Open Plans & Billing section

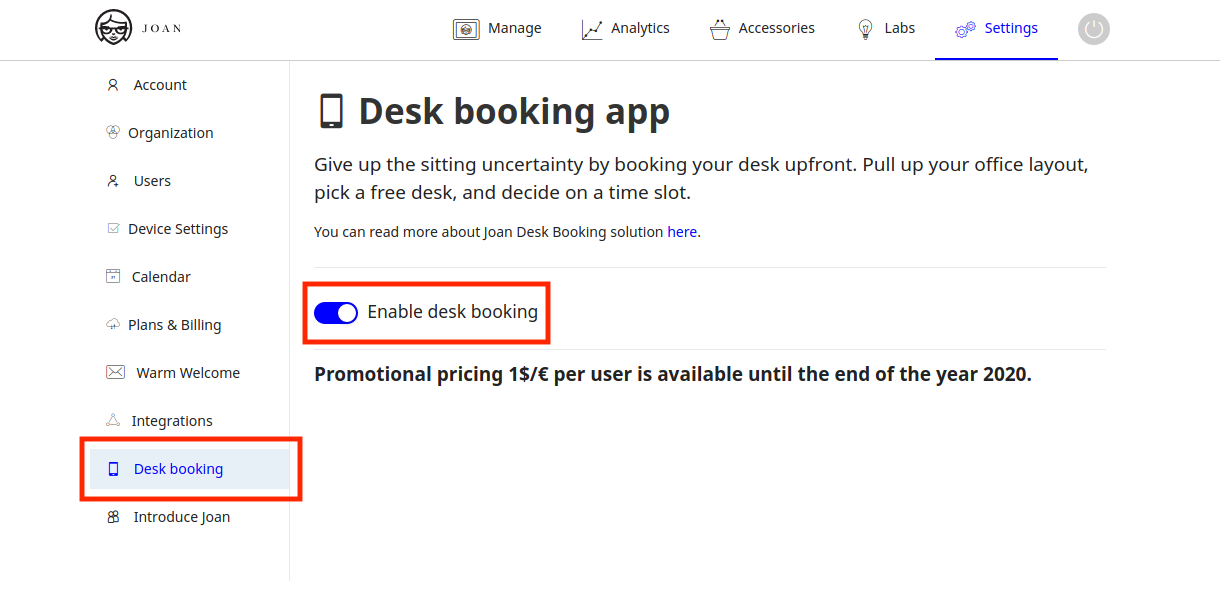(190, 325)
